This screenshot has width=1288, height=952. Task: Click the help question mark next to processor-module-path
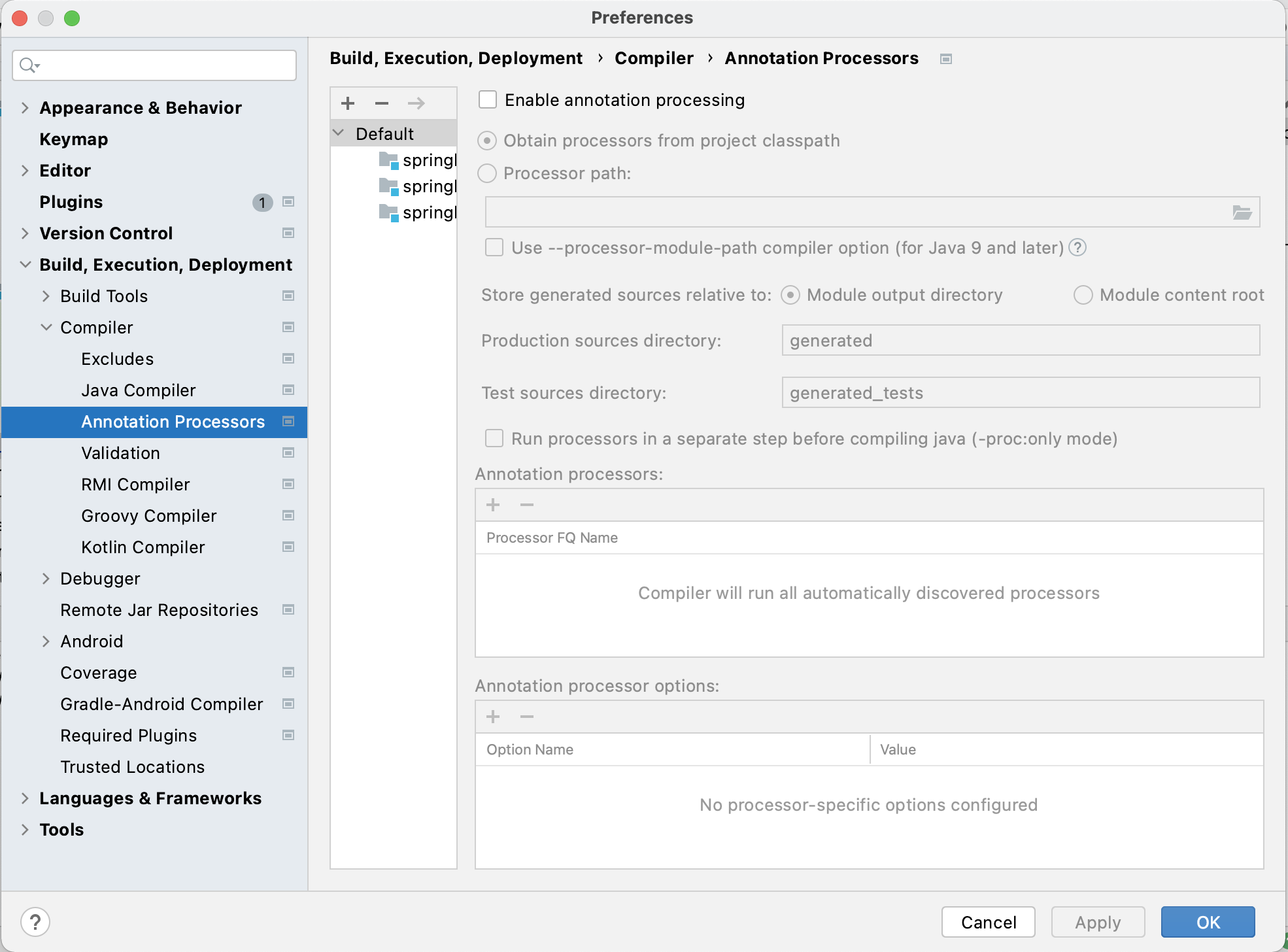coord(1077,248)
